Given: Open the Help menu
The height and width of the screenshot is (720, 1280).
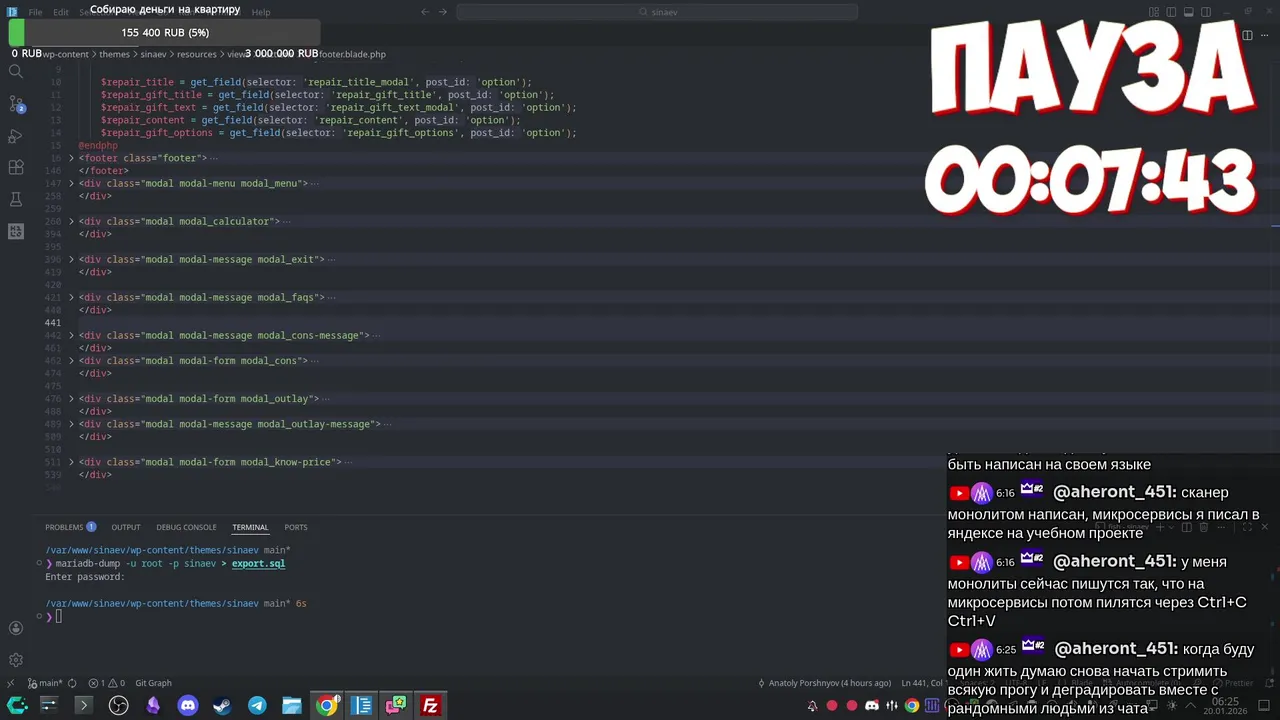Looking at the screenshot, I should pos(261,12).
